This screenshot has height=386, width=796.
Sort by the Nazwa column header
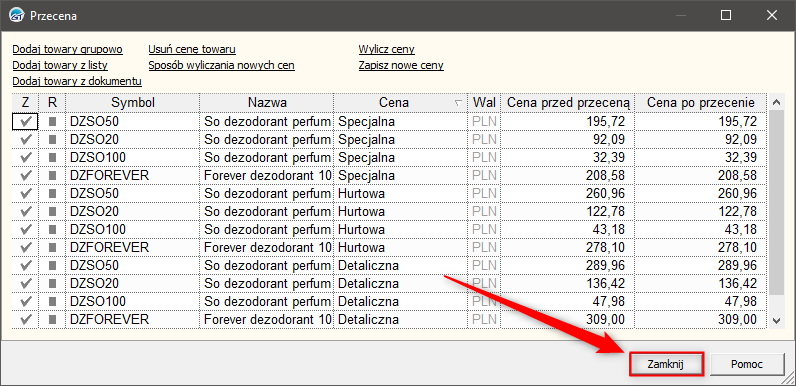click(x=267, y=103)
